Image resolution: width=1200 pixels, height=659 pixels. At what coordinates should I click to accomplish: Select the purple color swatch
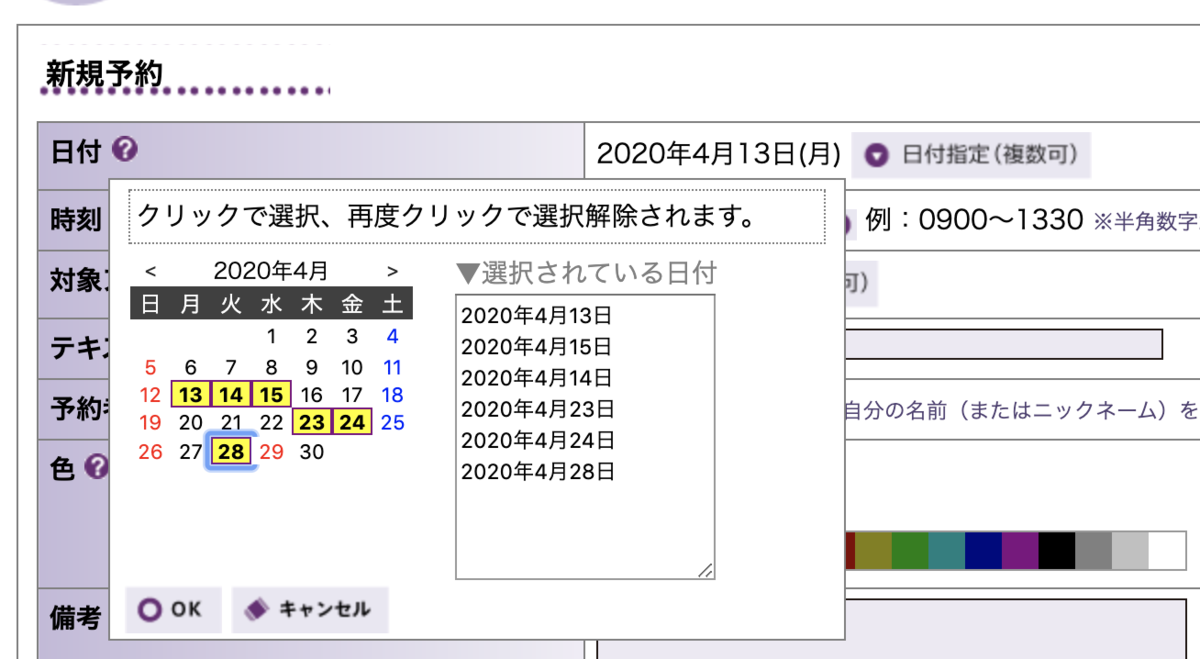[1019, 549]
